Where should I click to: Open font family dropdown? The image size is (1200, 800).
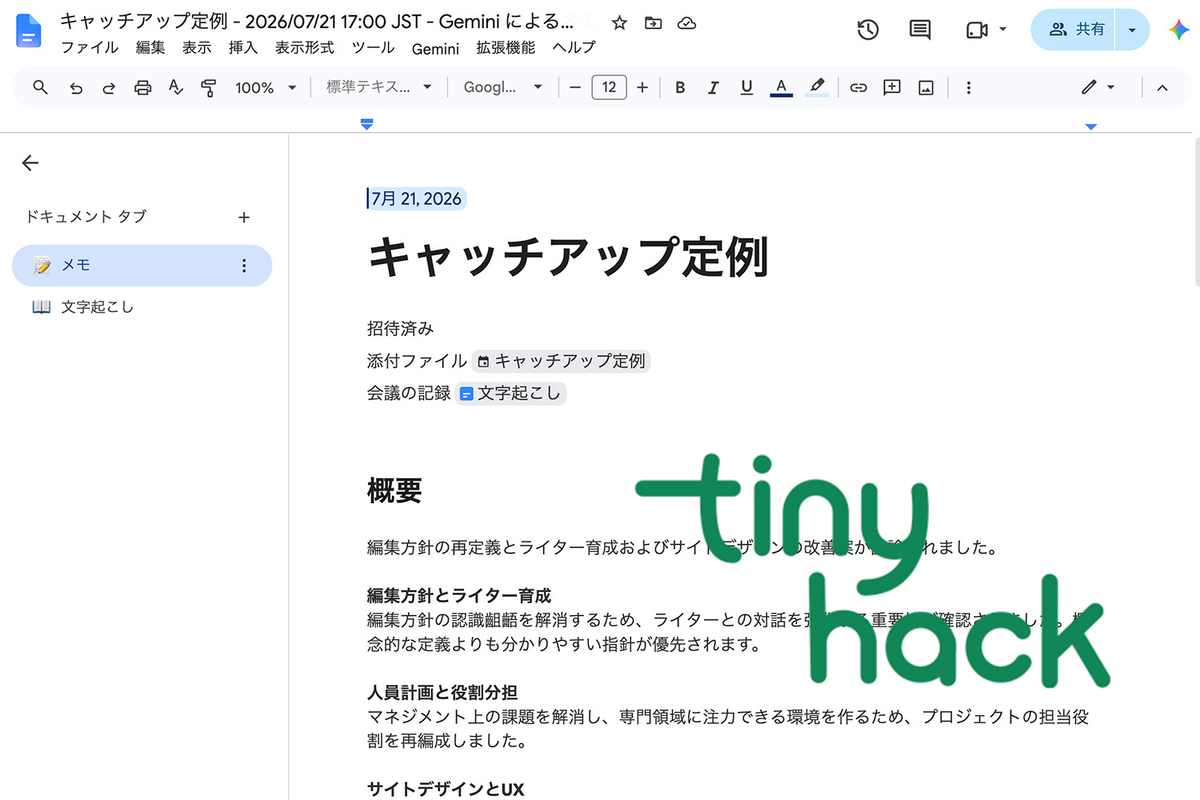click(x=503, y=88)
